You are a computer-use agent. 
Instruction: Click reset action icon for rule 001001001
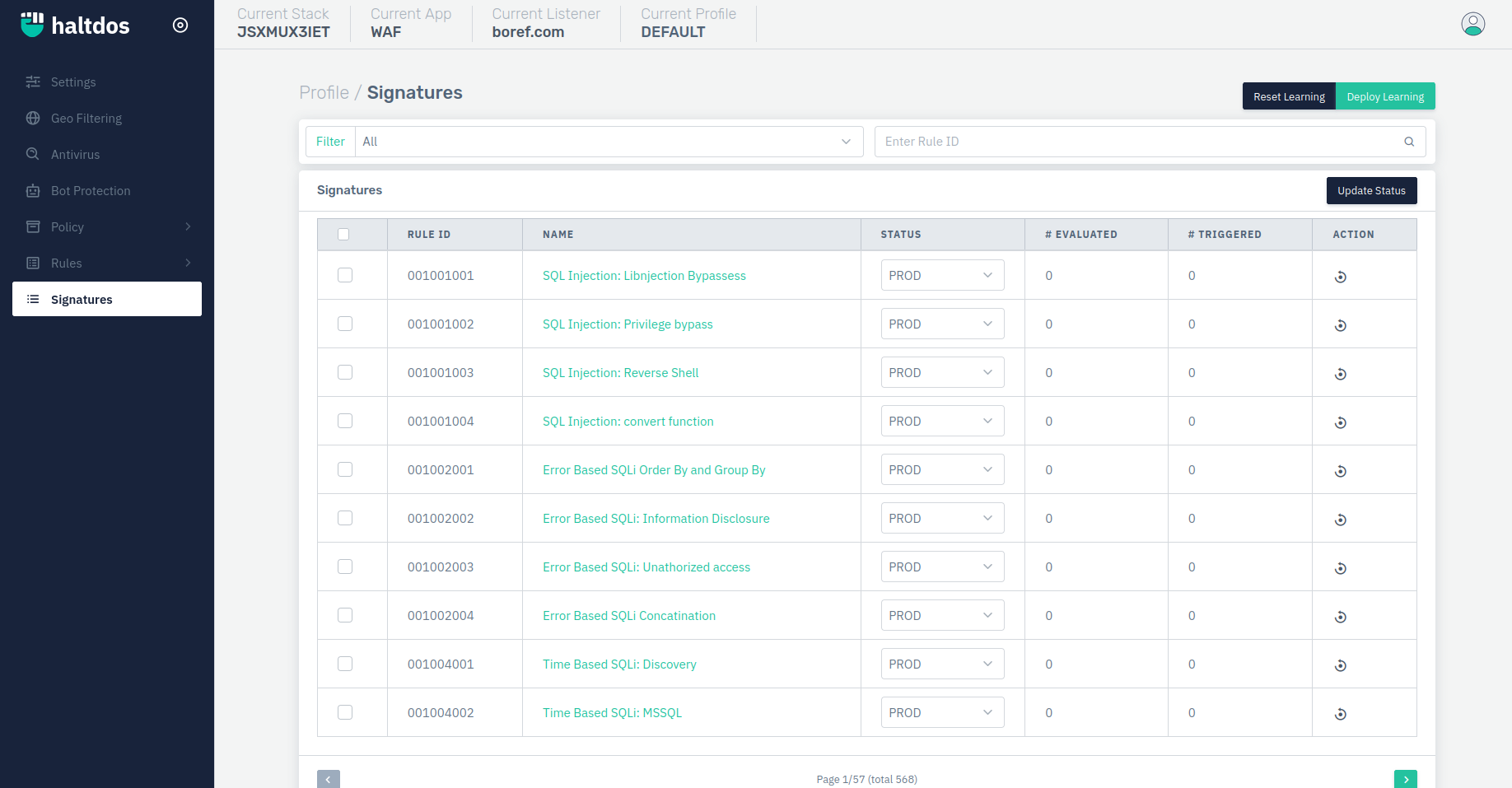coord(1340,277)
